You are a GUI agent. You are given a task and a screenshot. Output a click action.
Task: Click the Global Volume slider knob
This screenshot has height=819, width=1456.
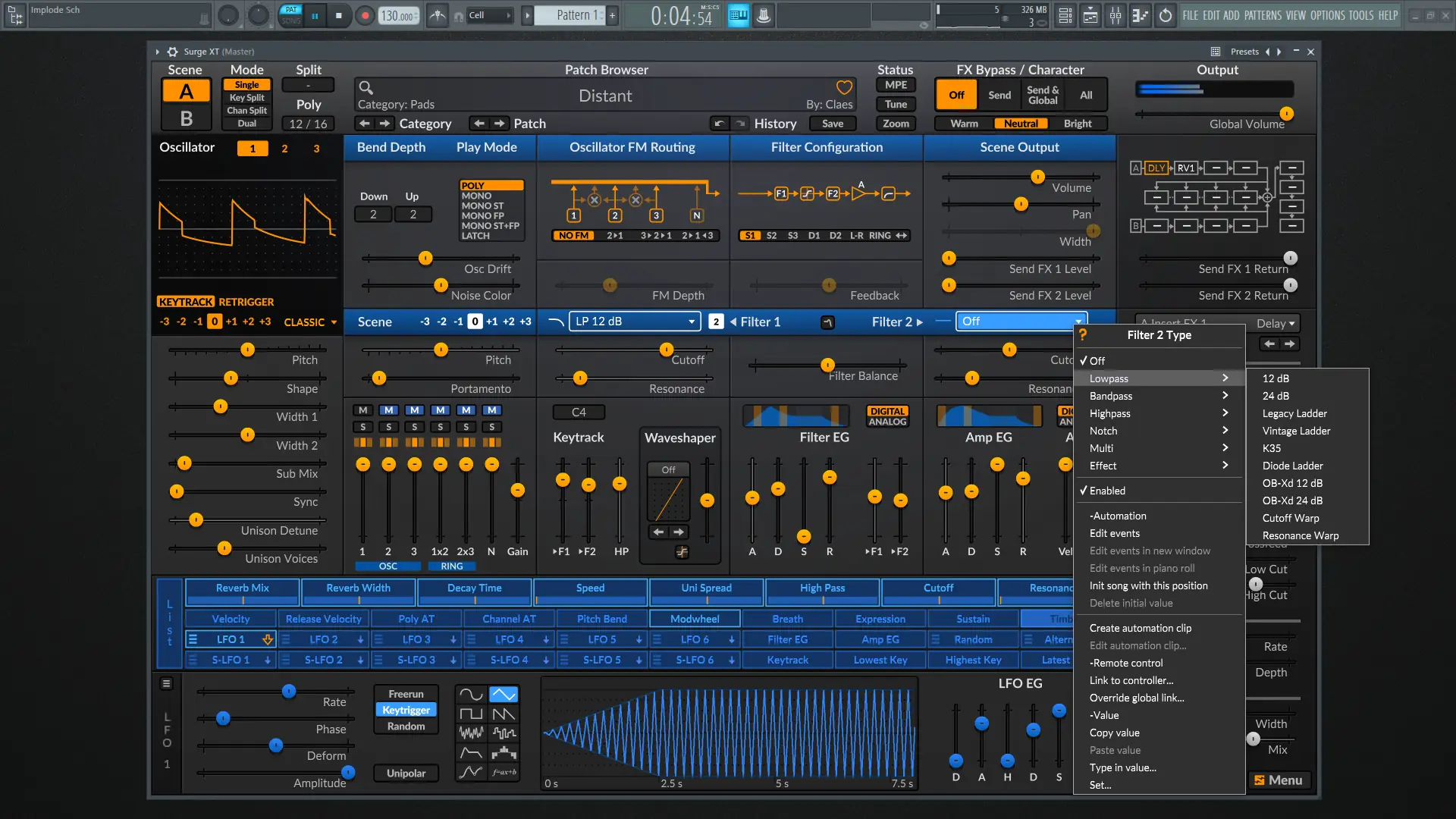click(x=1286, y=114)
